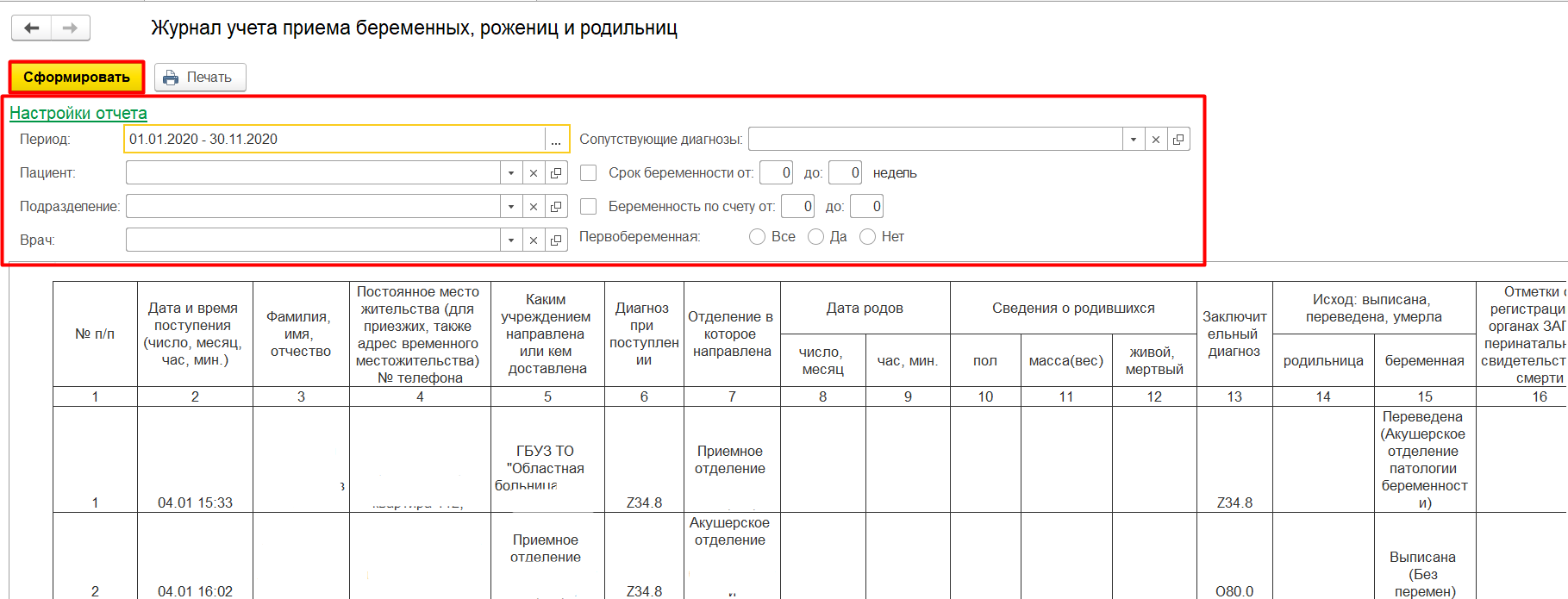Open the Пациент record using open icon
Screen dimensions: 1568x599
[557, 173]
